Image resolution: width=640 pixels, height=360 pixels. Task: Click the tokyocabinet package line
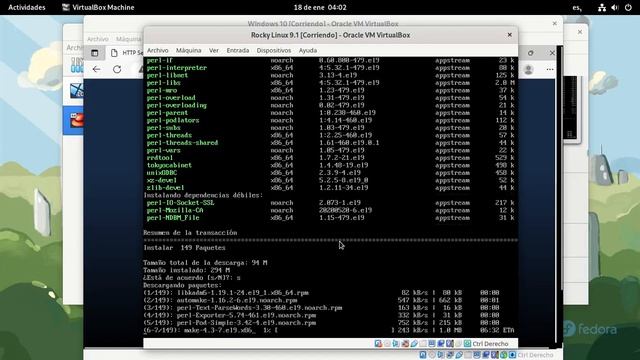(330, 165)
